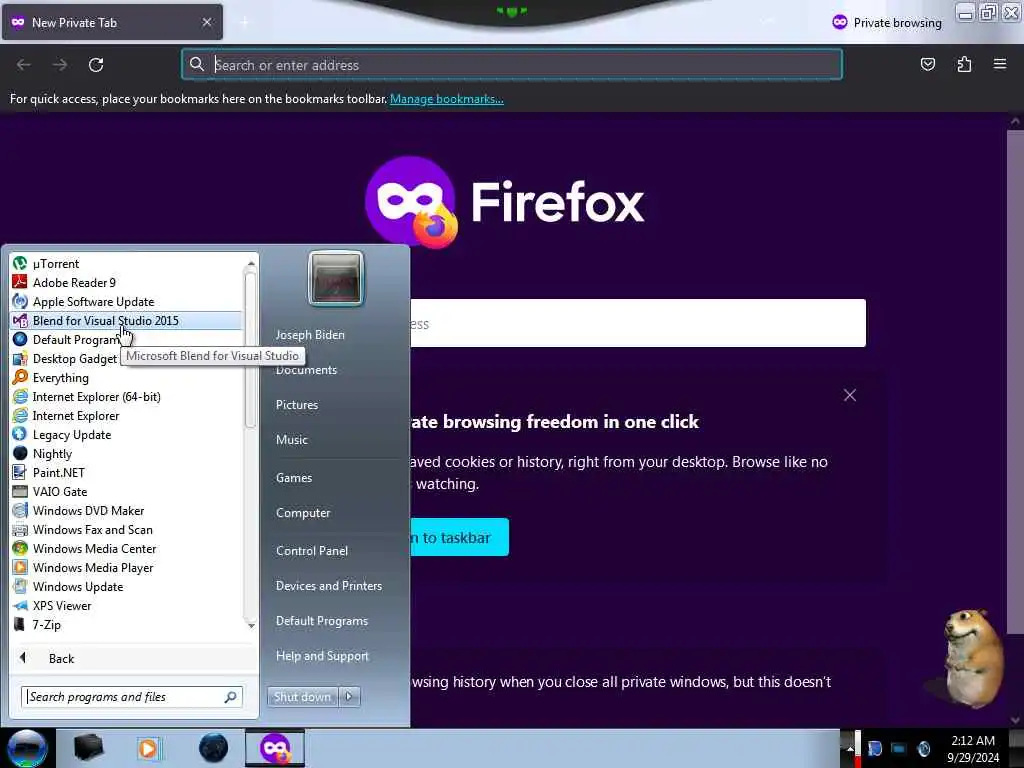Open Computer from Start menu
Viewport: 1024px width, 768px height.
[303, 513]
